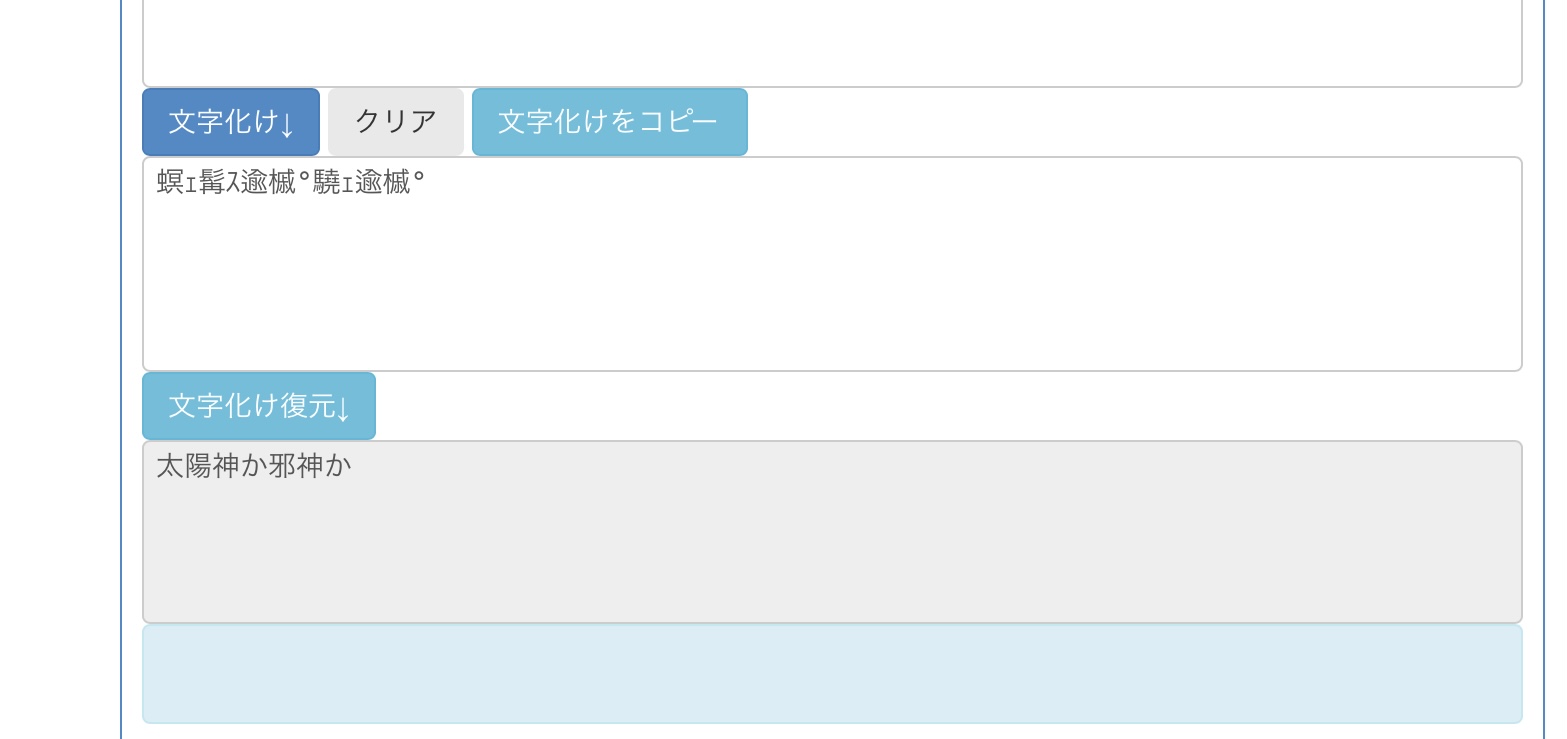The image size is (1567, 739).
Task: Place cursor at end of garbled text line
Action: 427,183
